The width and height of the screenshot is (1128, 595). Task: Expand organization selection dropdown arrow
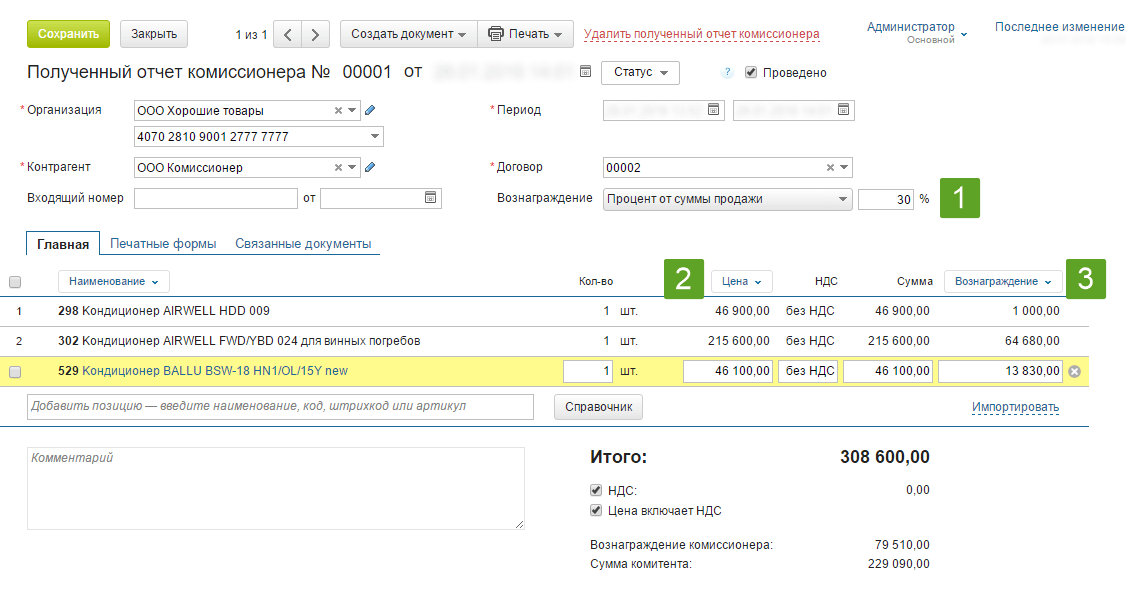tap(352, 110)
